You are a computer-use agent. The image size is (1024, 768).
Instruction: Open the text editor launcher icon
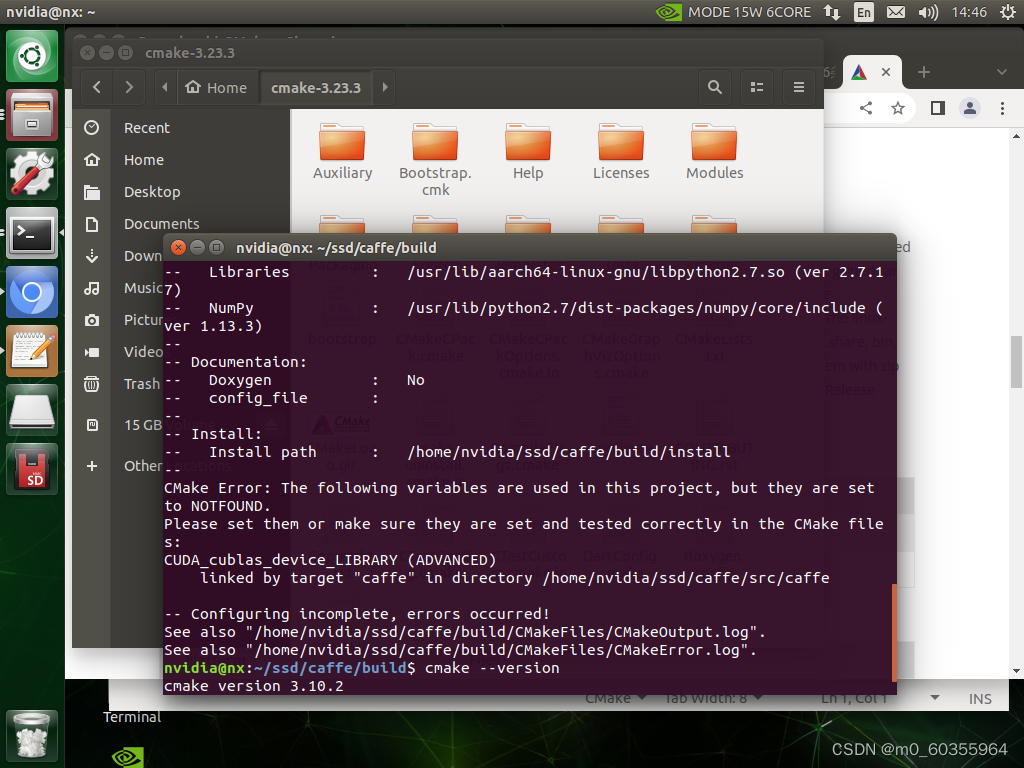32,351
